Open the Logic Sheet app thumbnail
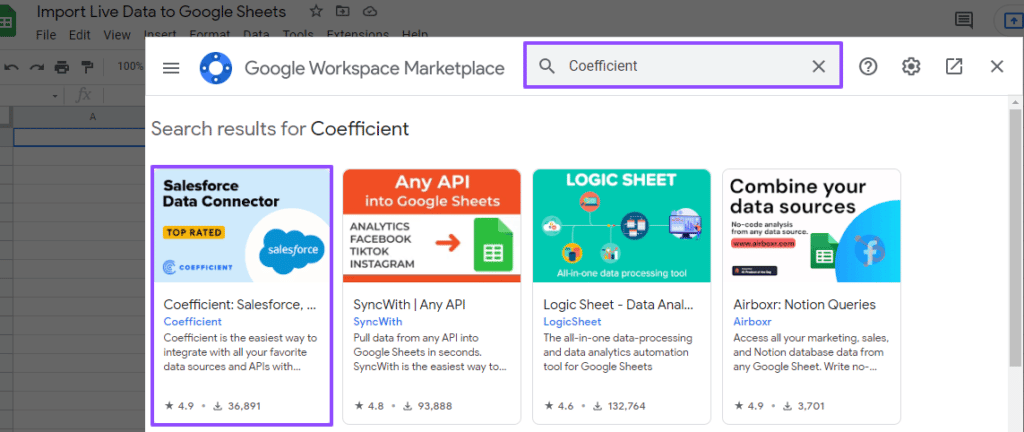The height and width of the screenshot is (432, 1024). coord(621,225)
